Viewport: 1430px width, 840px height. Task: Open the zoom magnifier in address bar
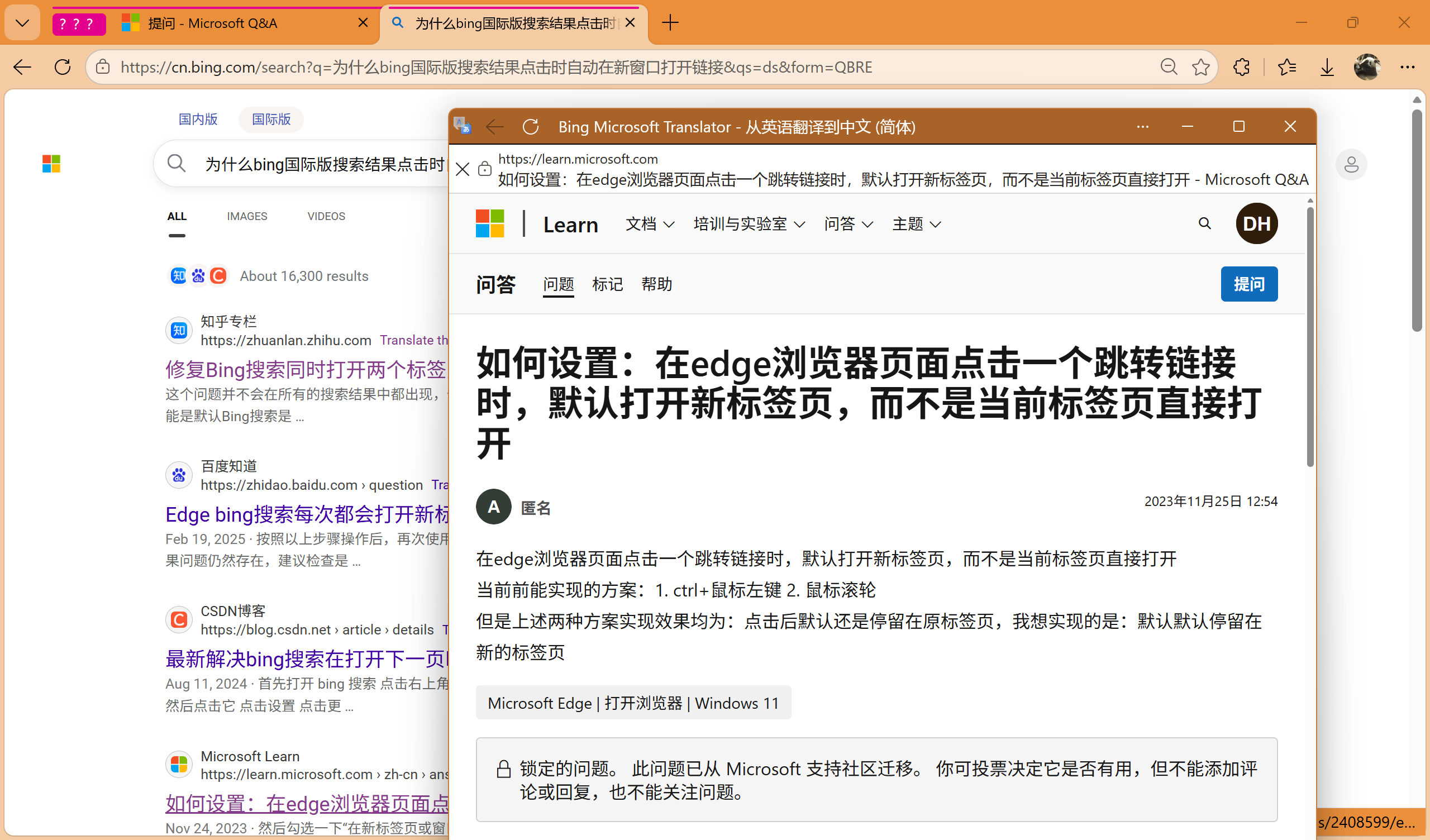pyautogui.click(x=1169, y=67)
